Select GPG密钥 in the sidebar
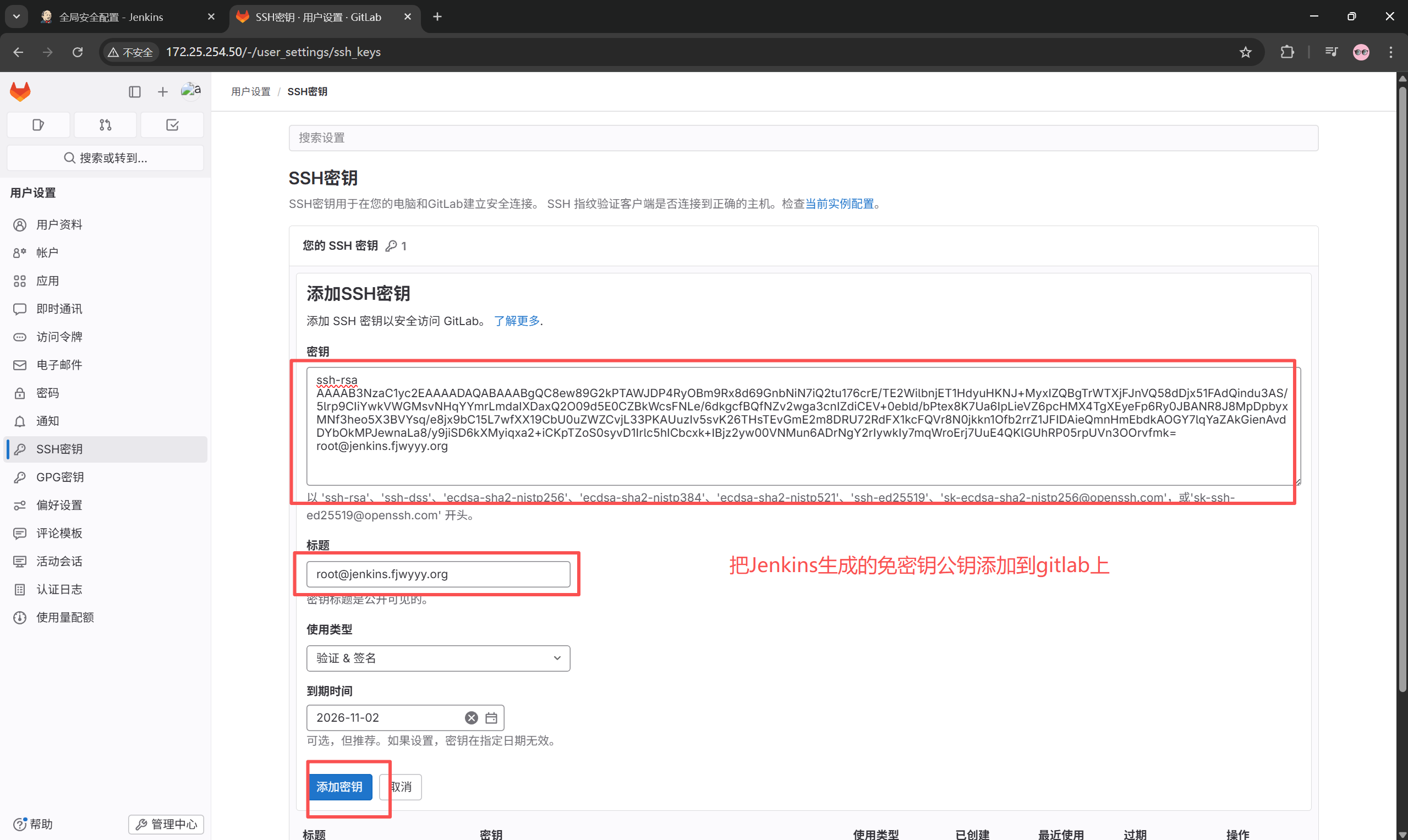 pyautogui.click(x=60, y=477)
